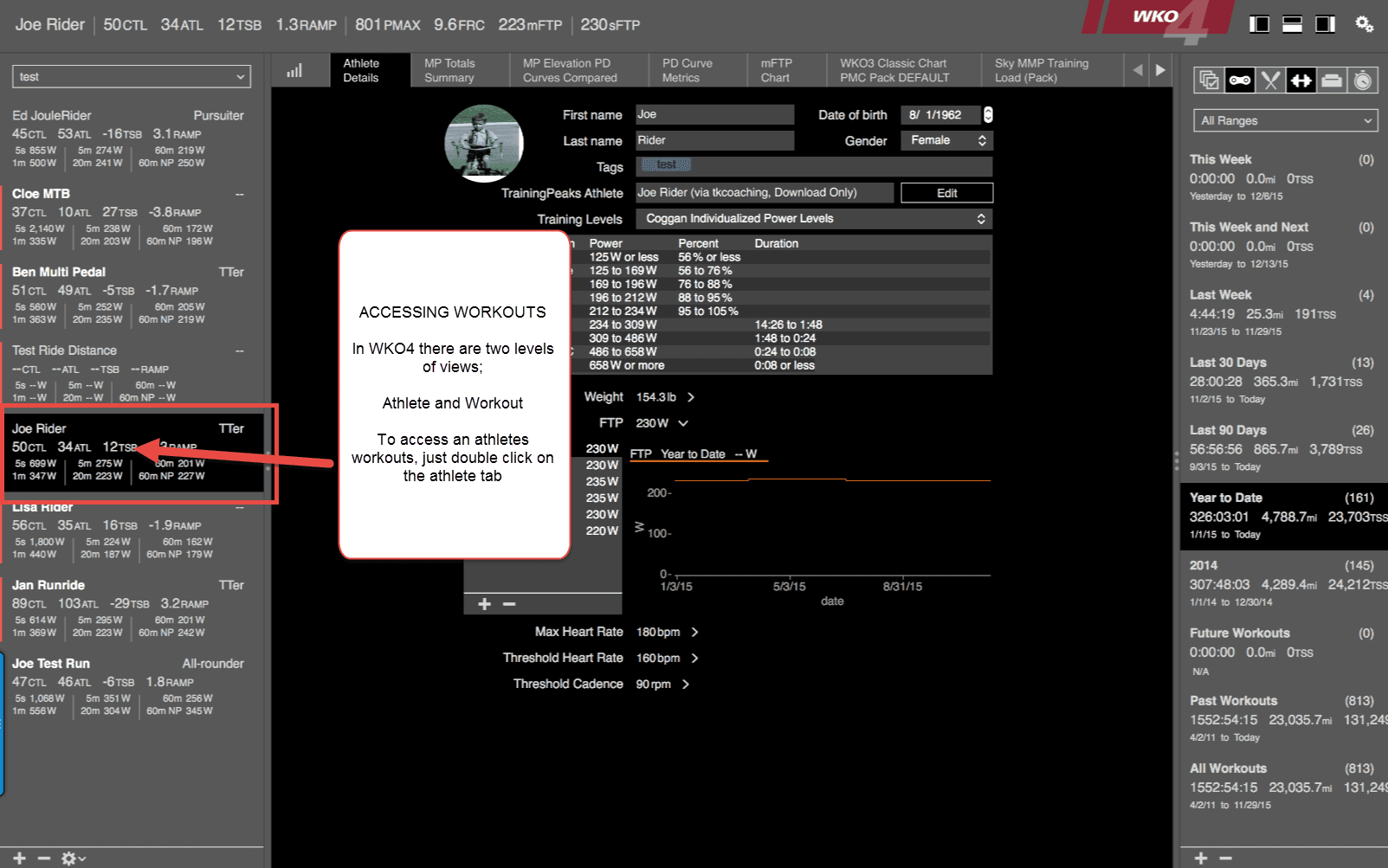Toggle the left athlete panel visibility

coord(1259,24)
